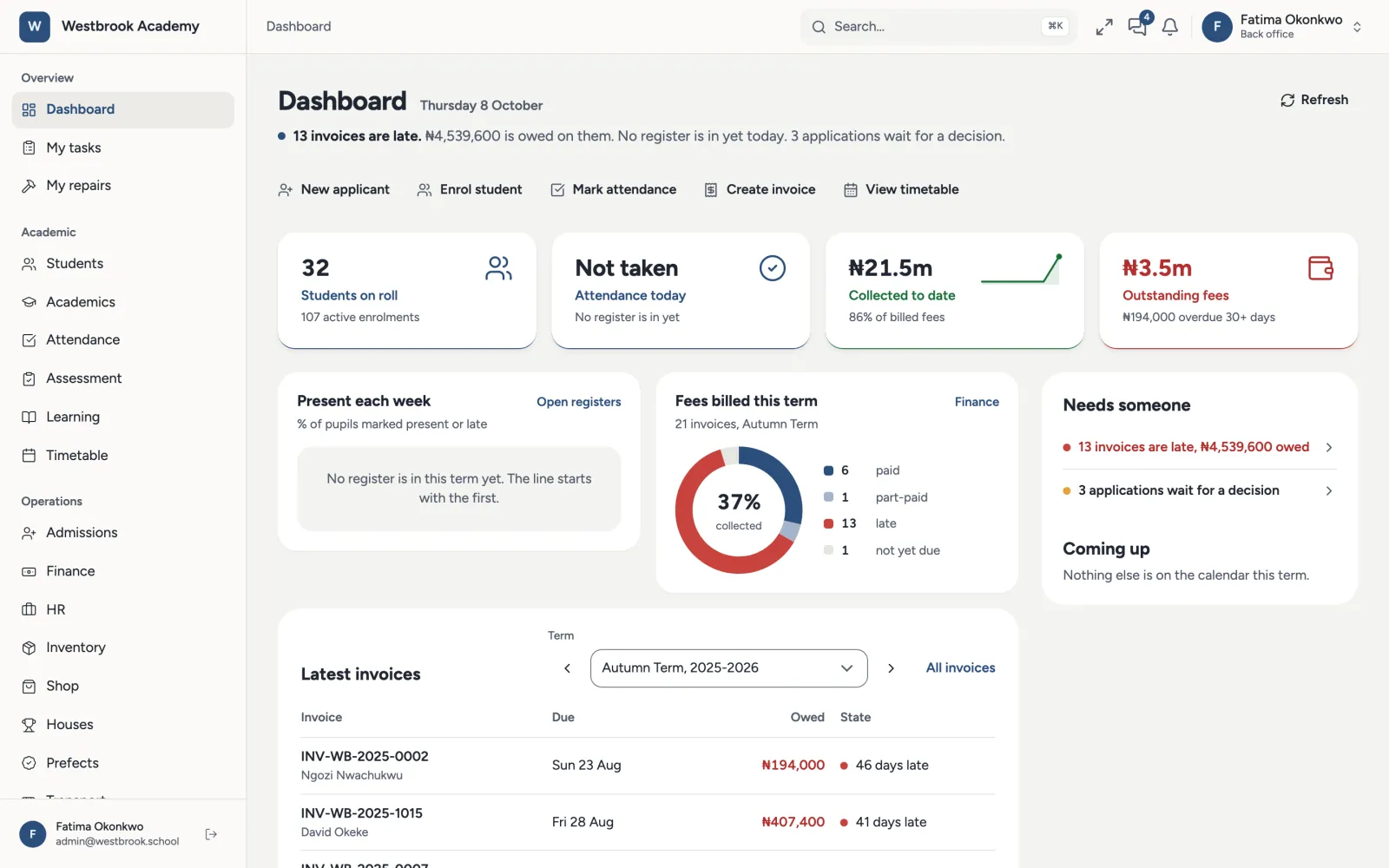The image size is (1389, 868).
Task: Open the Fatima Okonkwo account switcher chevrons
Action: click(1357, 27)
